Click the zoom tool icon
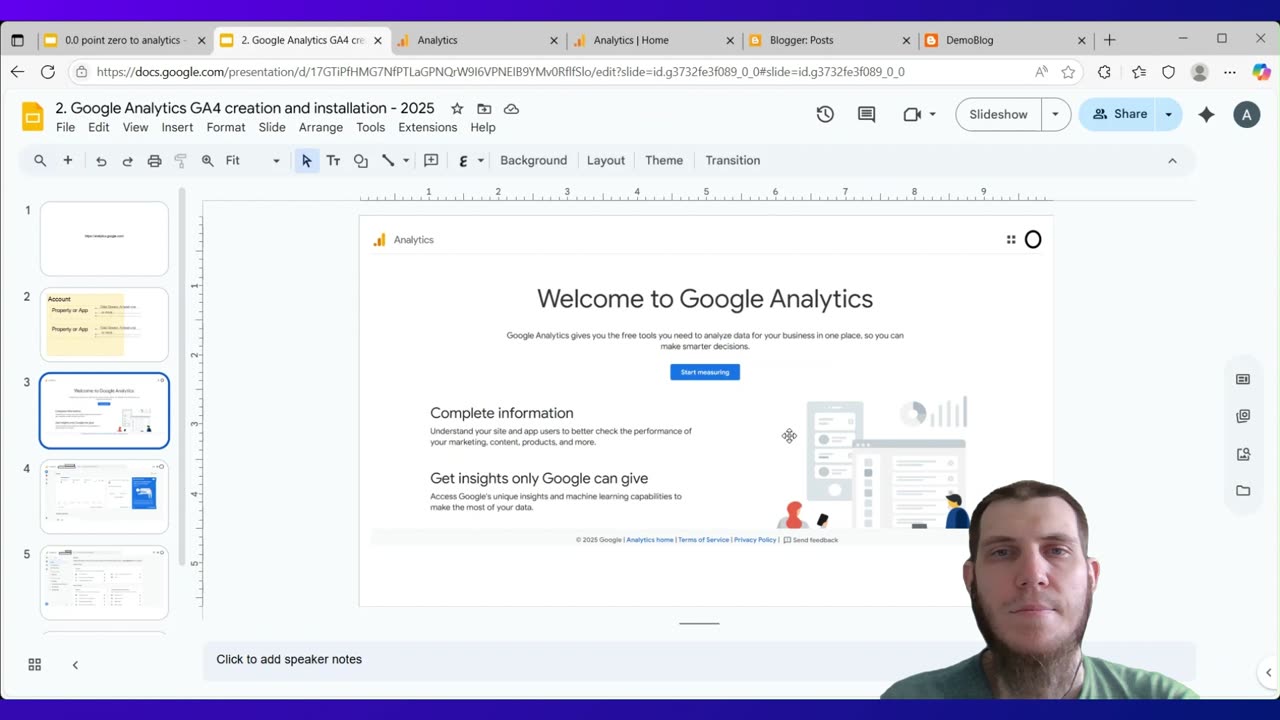The height and width of the screenshot is (720, 1280). point(208,160)
